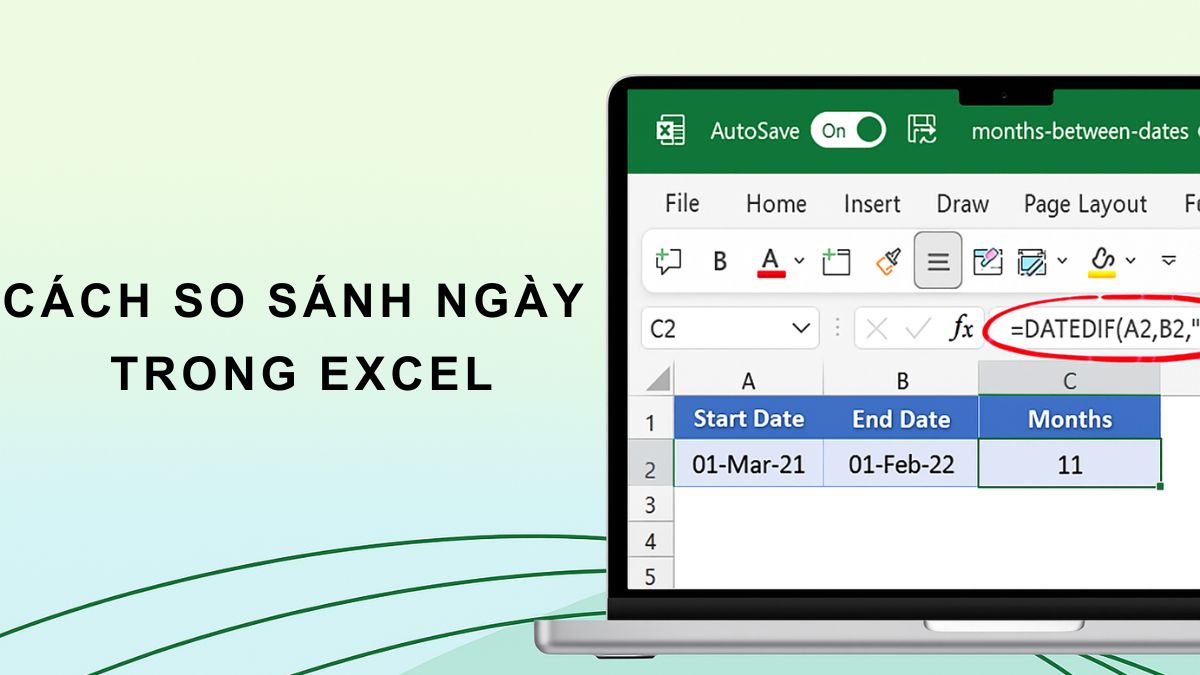Click the Select All corner triangle
This screenshot has width=1200, height=675.
coord(656,379)
